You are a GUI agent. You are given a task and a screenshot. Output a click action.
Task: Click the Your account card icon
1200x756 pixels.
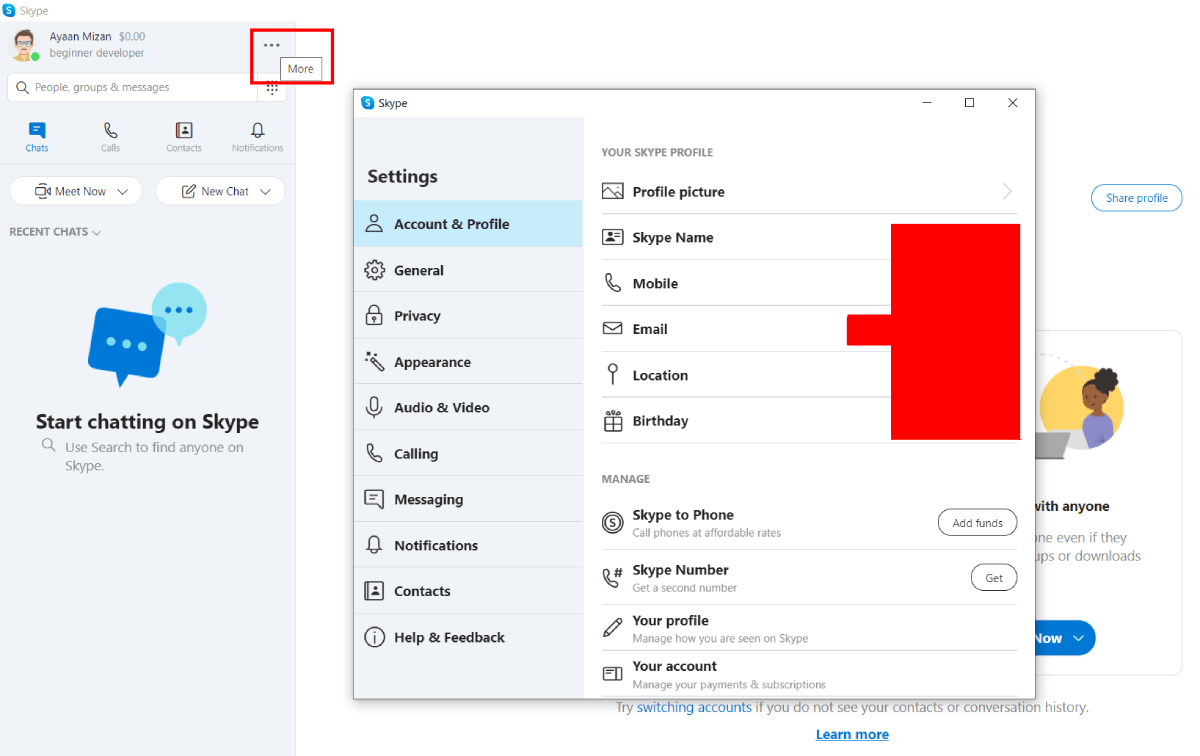point(613,674)
